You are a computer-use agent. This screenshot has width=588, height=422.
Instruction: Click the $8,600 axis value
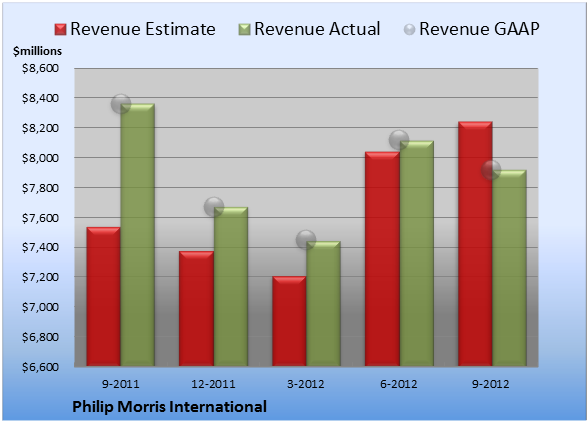(x=40, y=68)
